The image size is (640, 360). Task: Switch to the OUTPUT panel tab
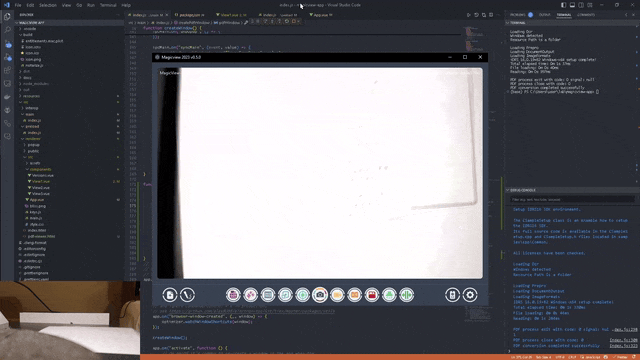[544, 15]
